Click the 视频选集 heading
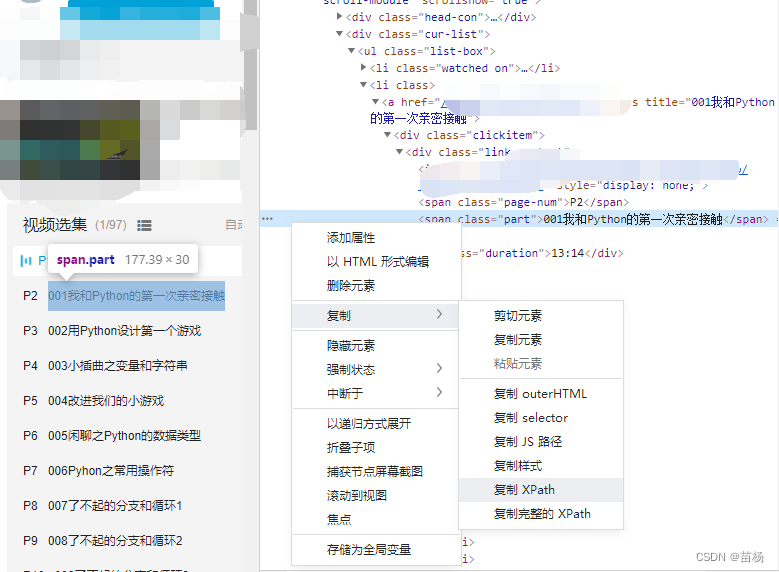779x572 pixels. 55,225
